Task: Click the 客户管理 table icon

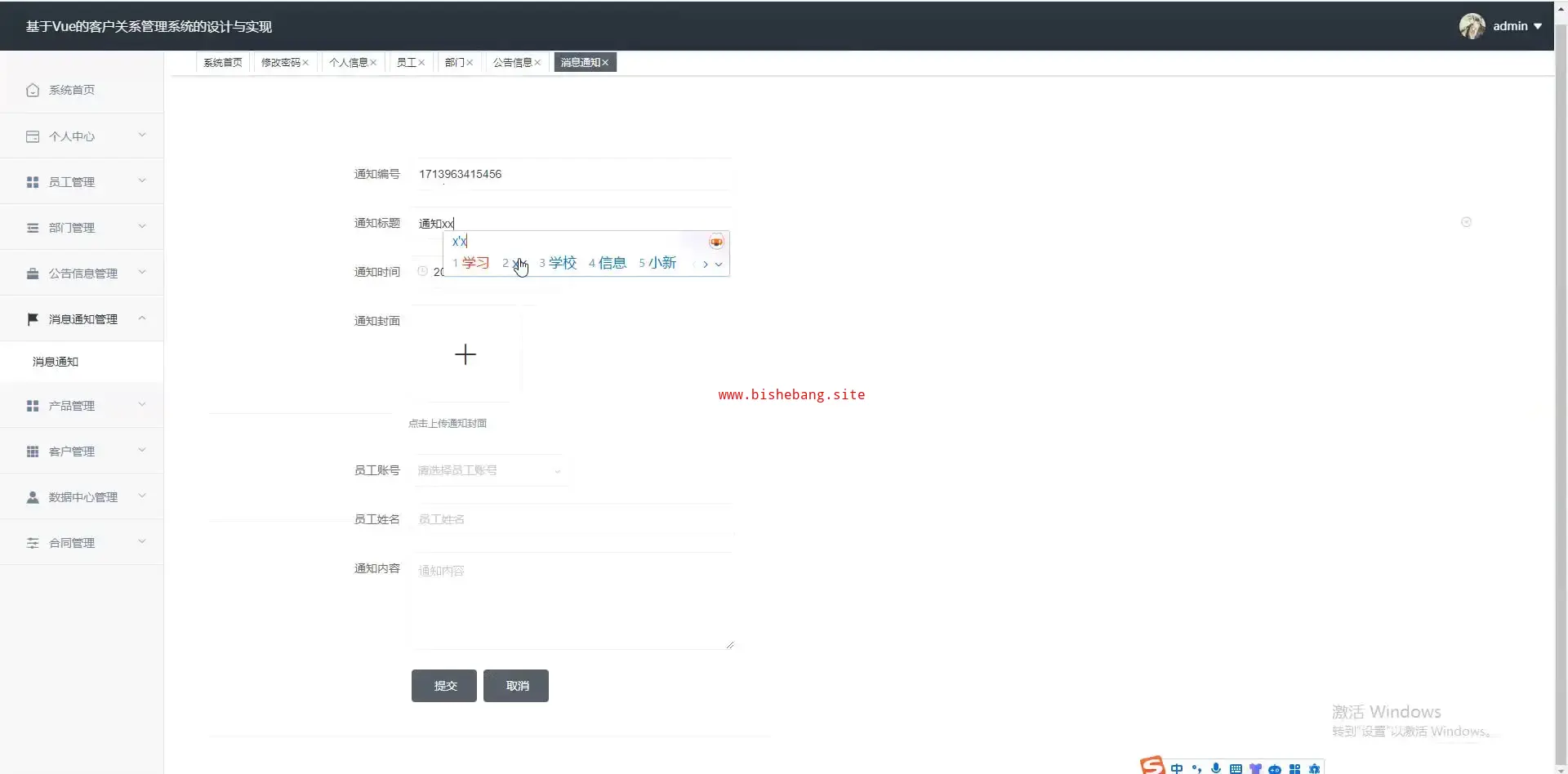Action: [33, 451]
